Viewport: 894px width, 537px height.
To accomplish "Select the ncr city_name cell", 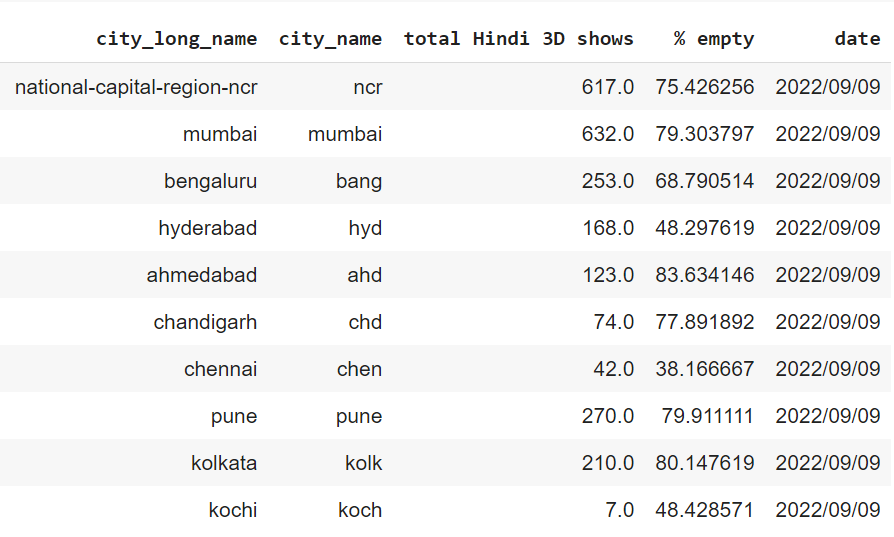I will click(x=368, y=87).
